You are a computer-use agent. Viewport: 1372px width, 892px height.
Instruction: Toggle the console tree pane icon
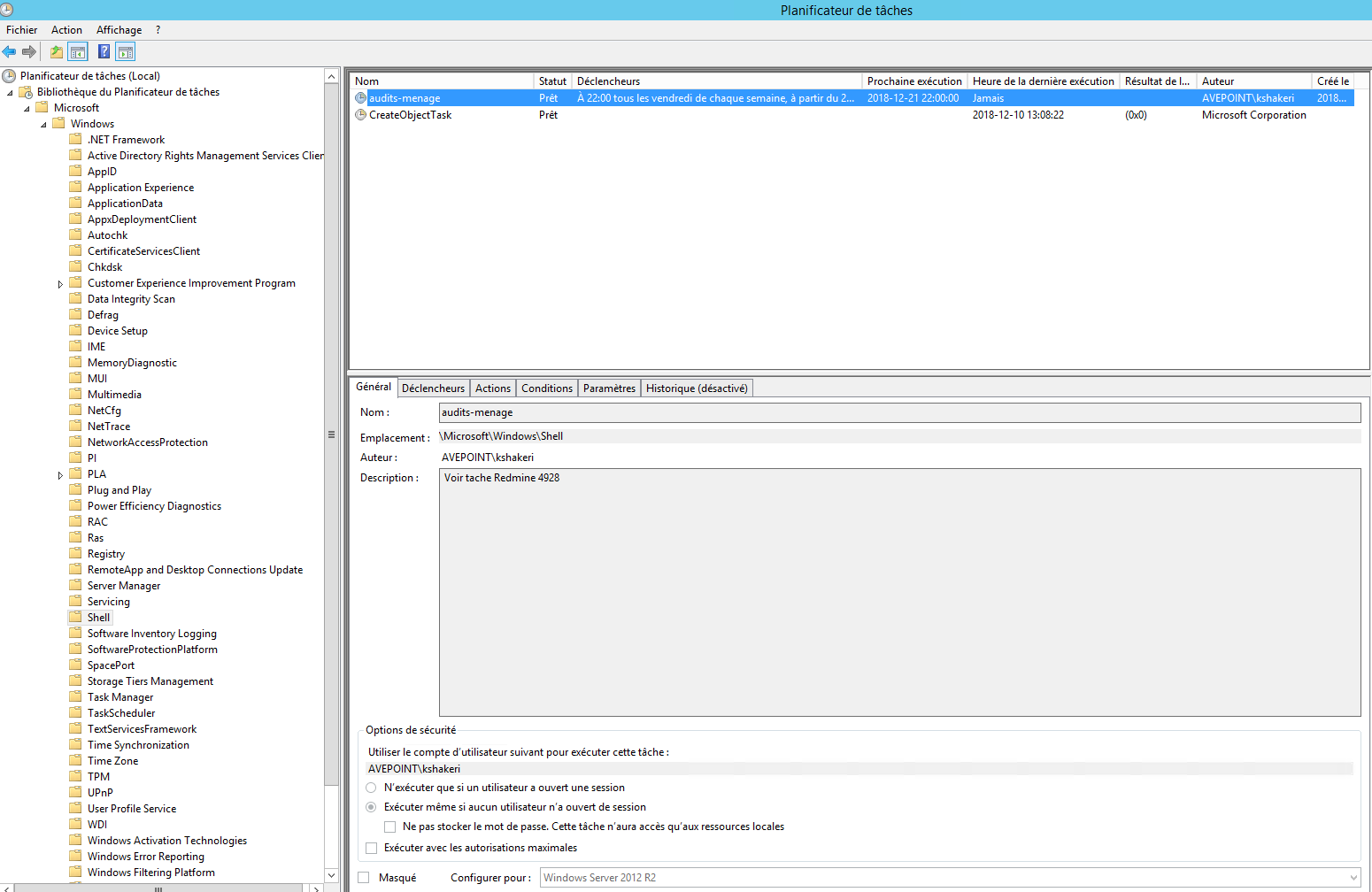(x=78, y=52)
